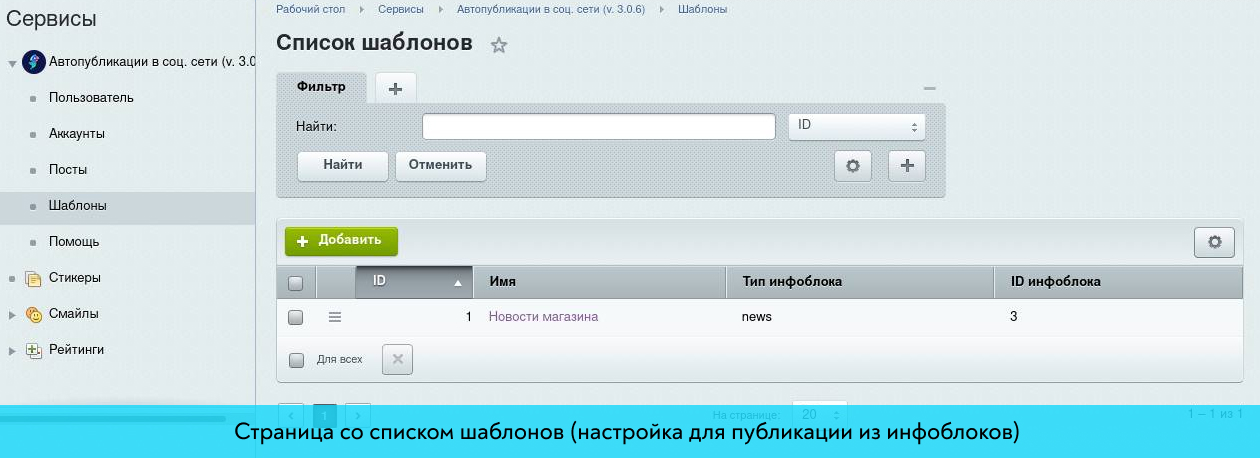Open row actions hamburger menu for Новости магазина
This screenshot has width=1260, height=458.
(335, 317)
